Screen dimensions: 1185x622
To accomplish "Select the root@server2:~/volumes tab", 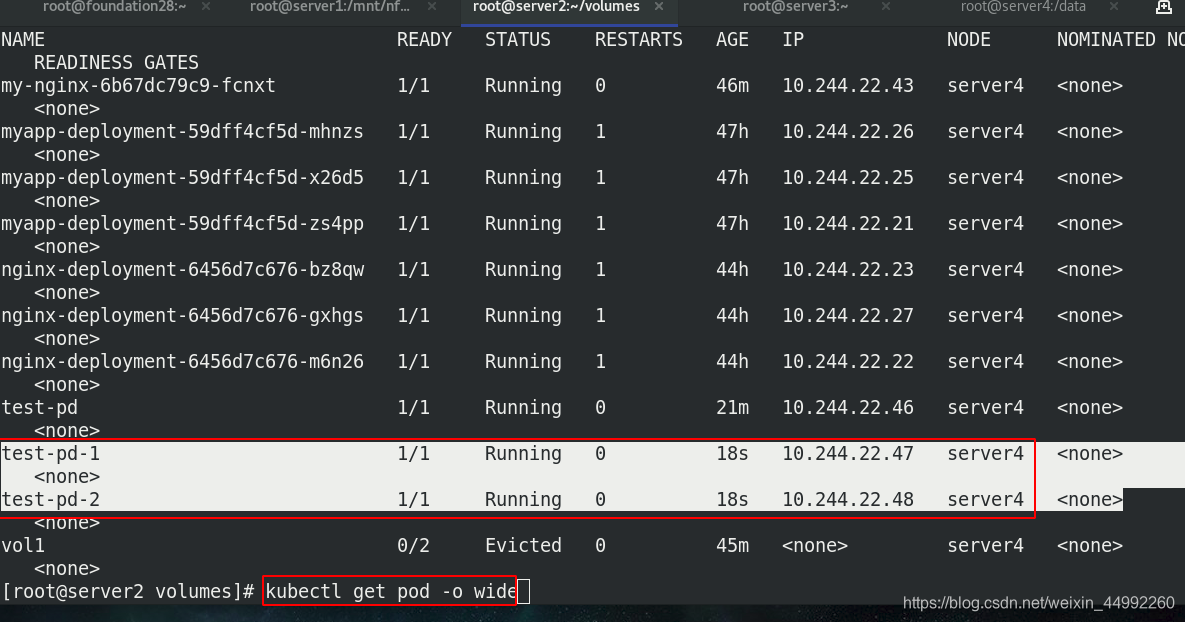I will tap(556, 7).
